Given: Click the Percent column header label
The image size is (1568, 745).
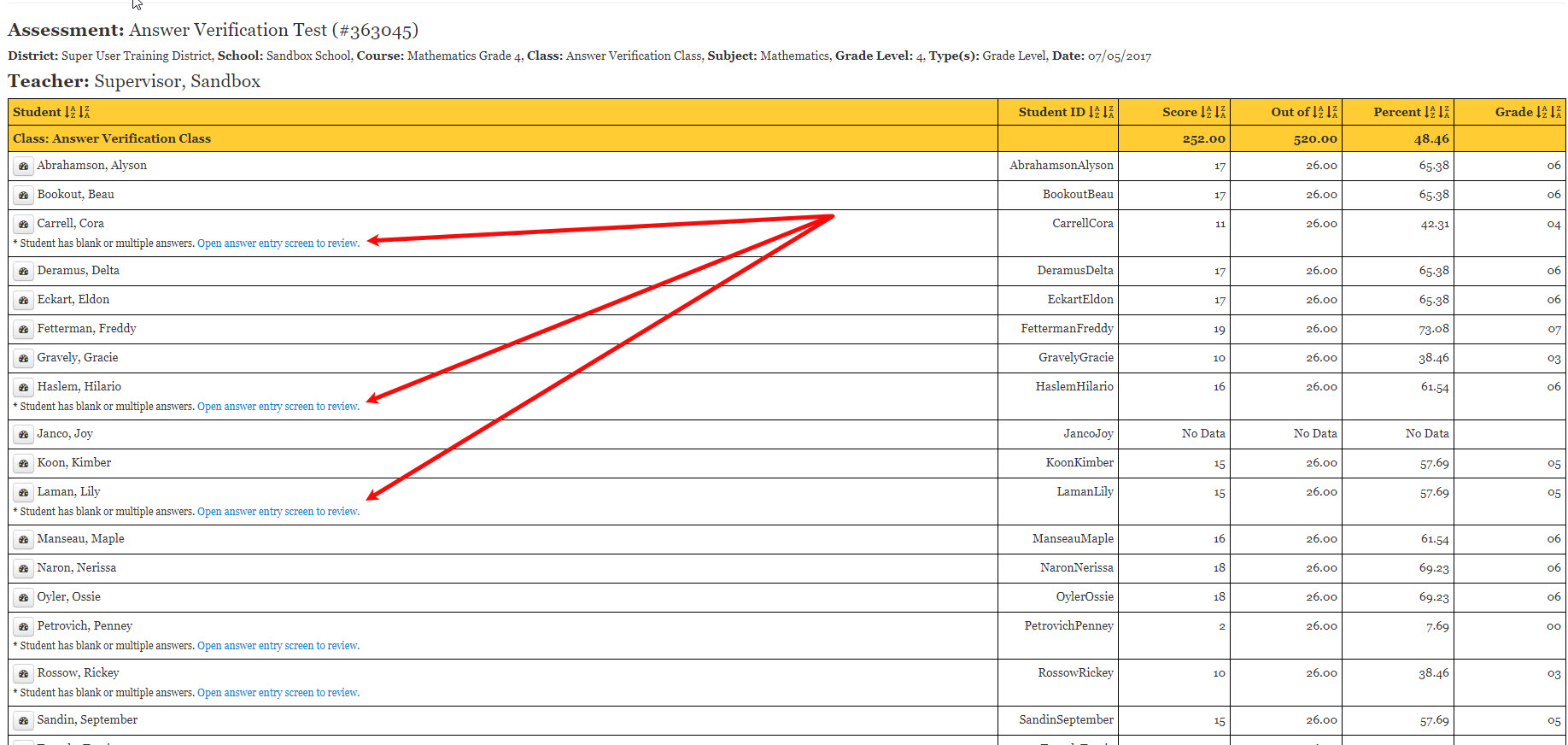Looking at the screenshot, I should tap(1397, 112).
